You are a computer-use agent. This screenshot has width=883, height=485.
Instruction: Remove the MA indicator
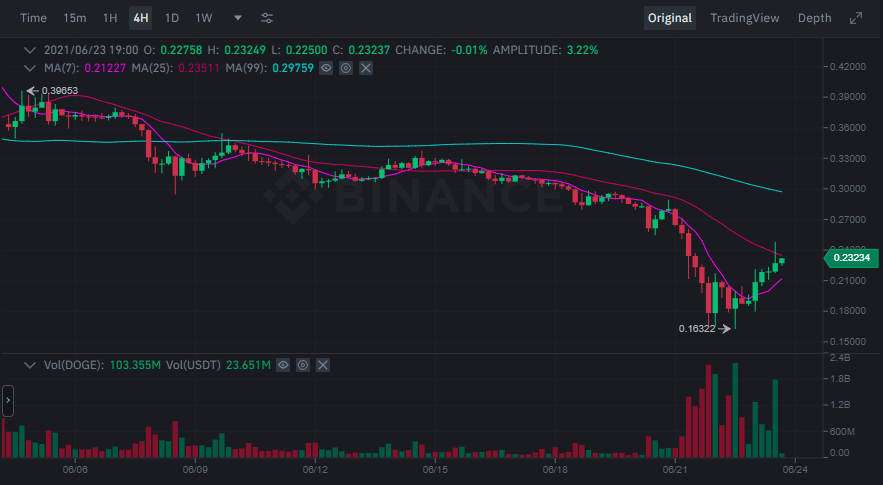coord(366,68)
